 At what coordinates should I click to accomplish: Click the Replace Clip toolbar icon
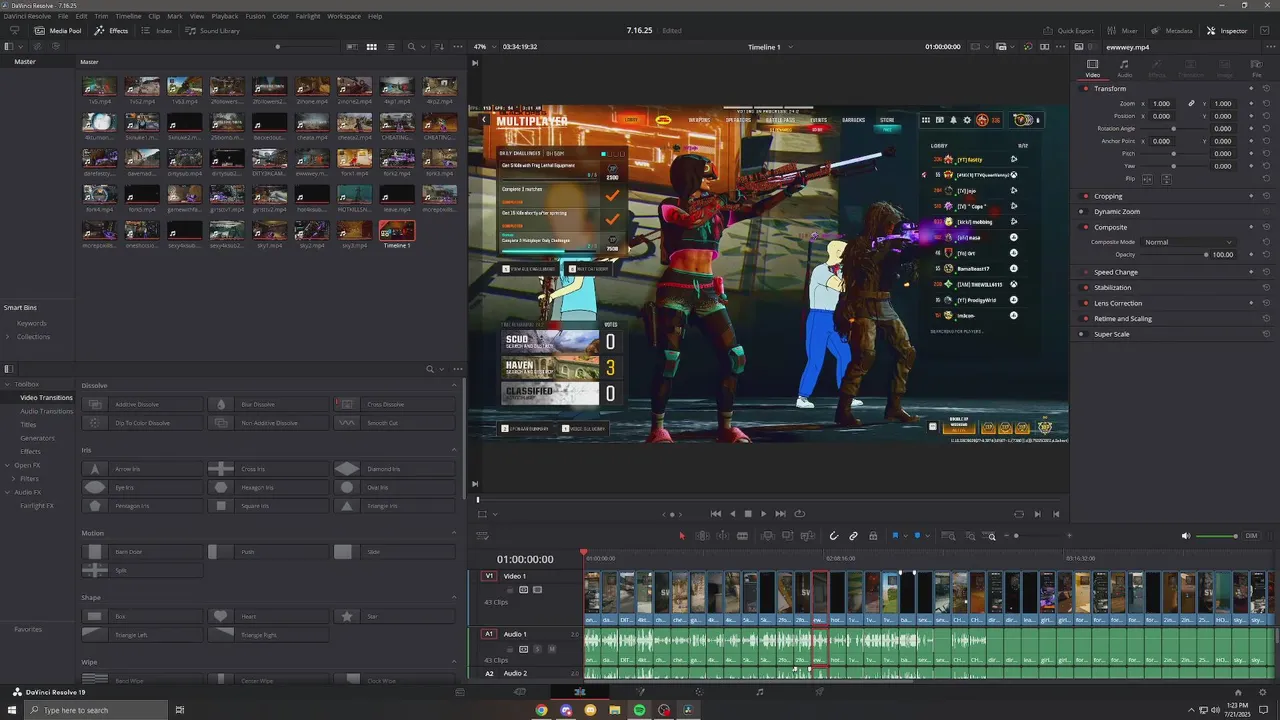click(x=806, y=536)
